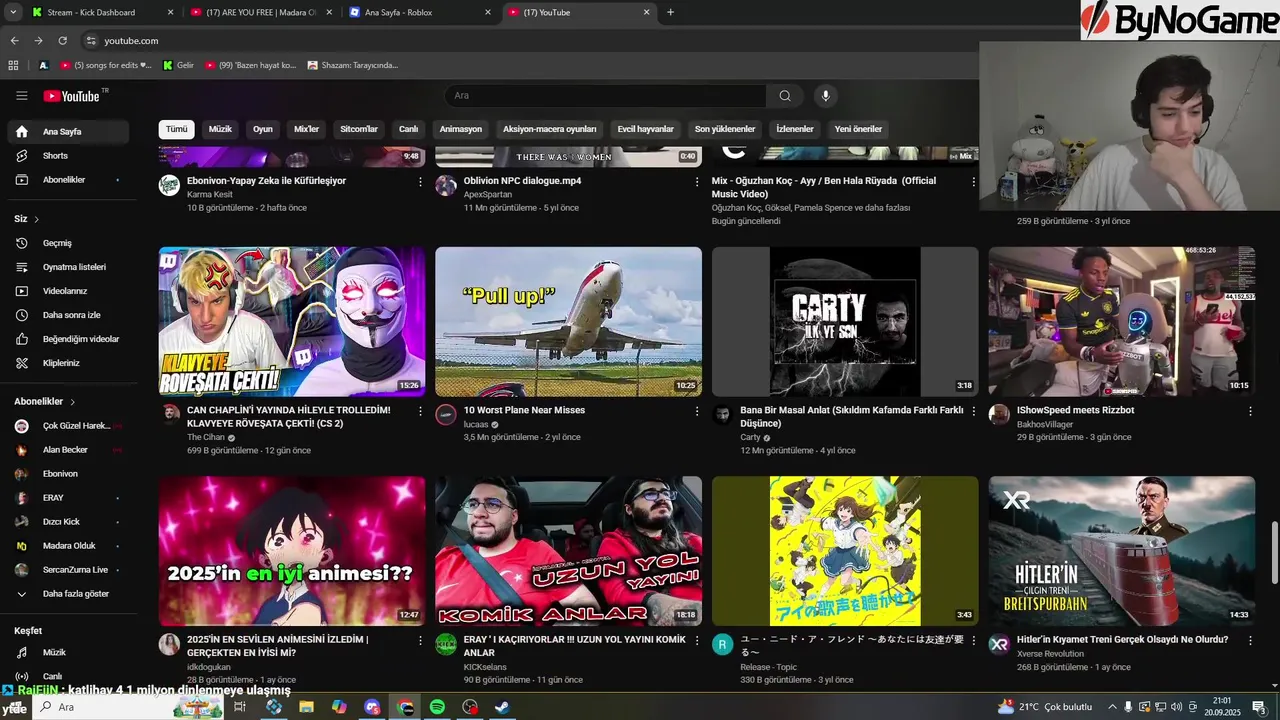Image resolution: width=1280 pixels, height=720 pixels.
Task: Open options for Bana Bir Masal Anlat
Action: [x=974, y=411]
